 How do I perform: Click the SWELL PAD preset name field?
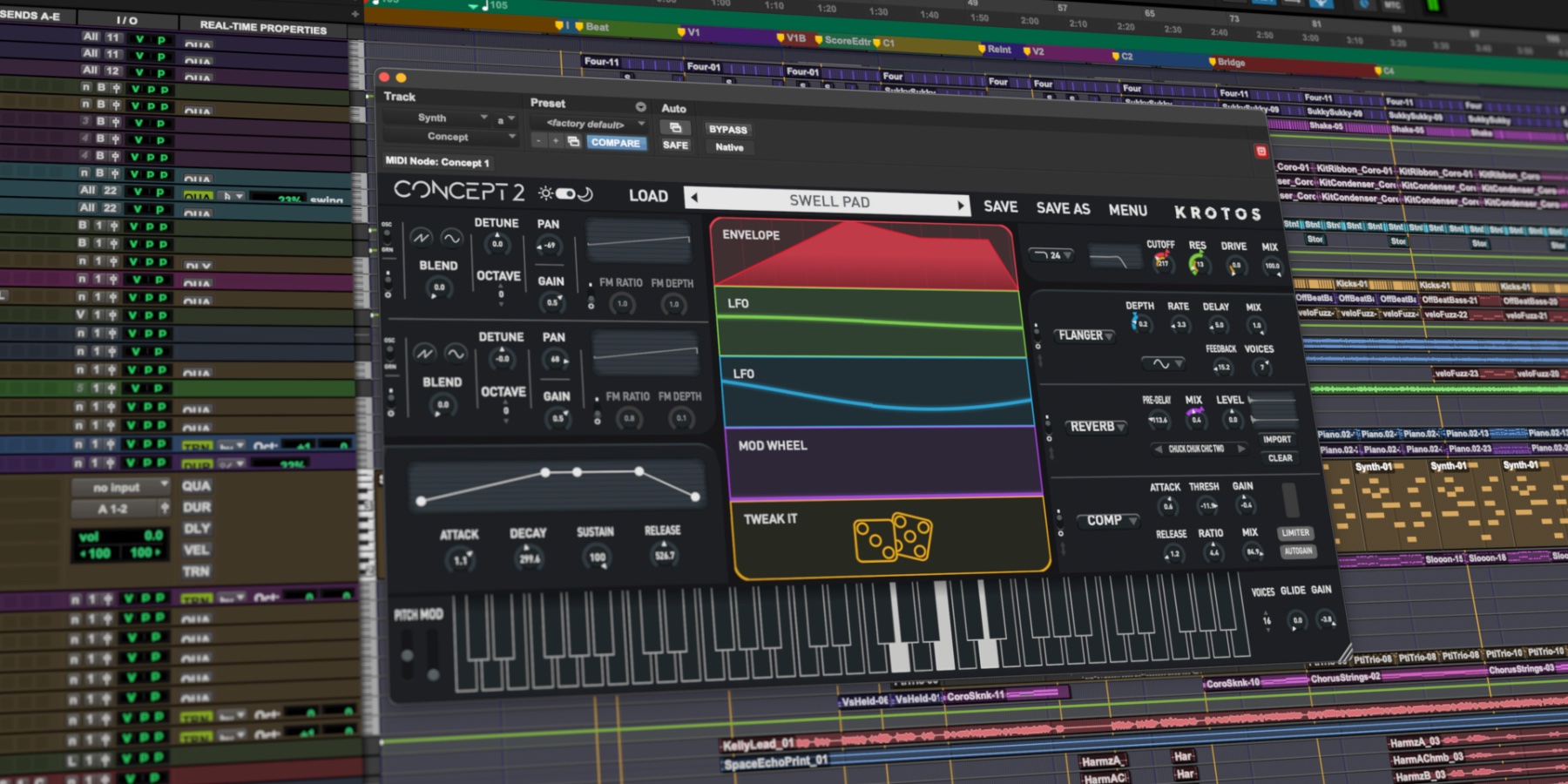point(828,201)
